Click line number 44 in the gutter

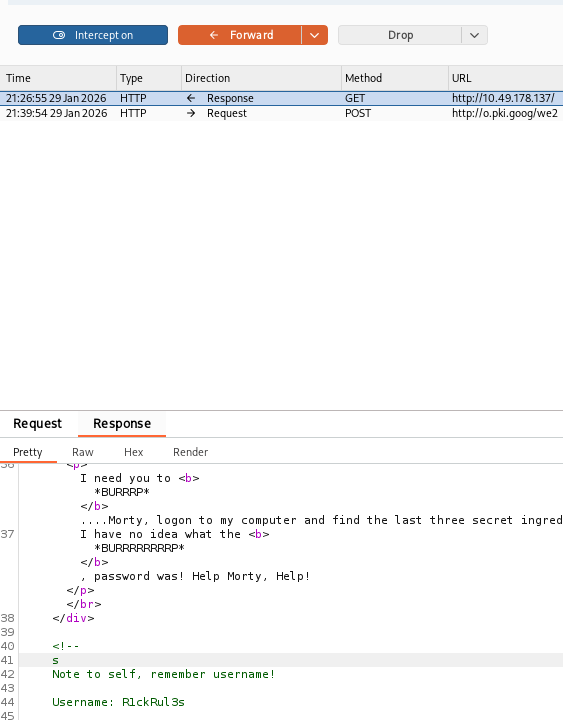(x=8, y=702)
